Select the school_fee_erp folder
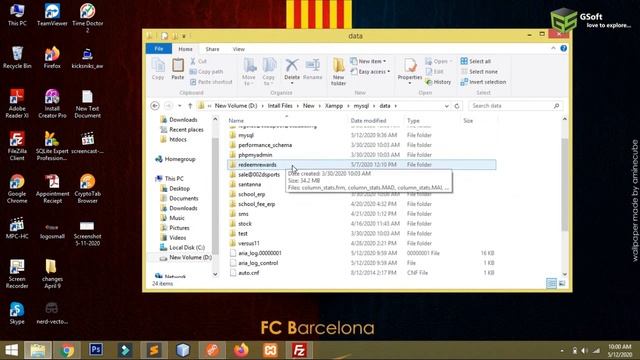 (256, 204)
